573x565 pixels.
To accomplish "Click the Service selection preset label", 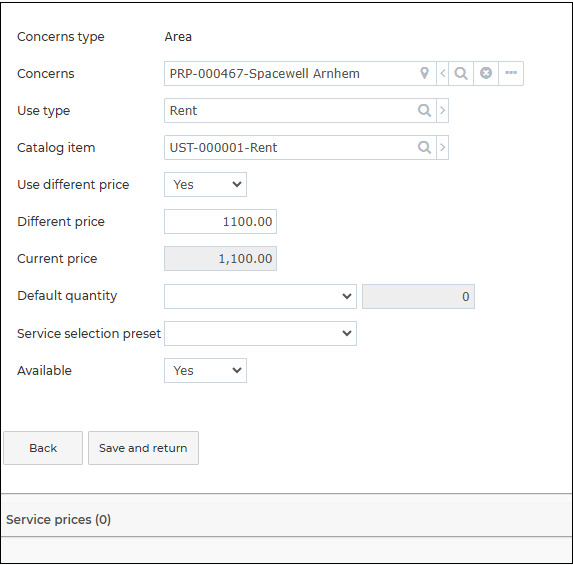I will [x=89, y=334].
